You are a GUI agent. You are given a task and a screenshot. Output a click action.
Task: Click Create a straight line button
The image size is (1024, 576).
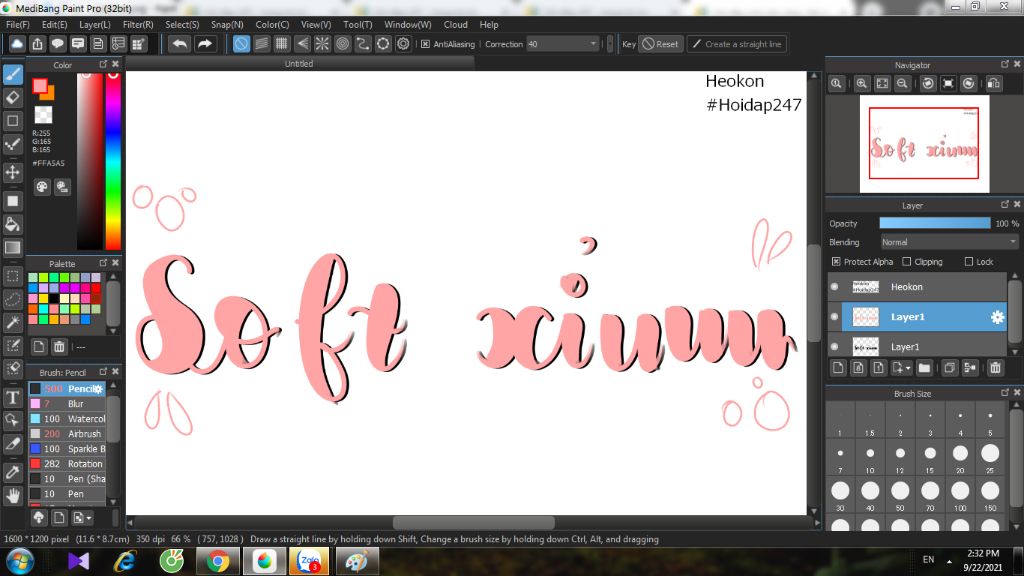pyautogui.click(x=736, y=44)
